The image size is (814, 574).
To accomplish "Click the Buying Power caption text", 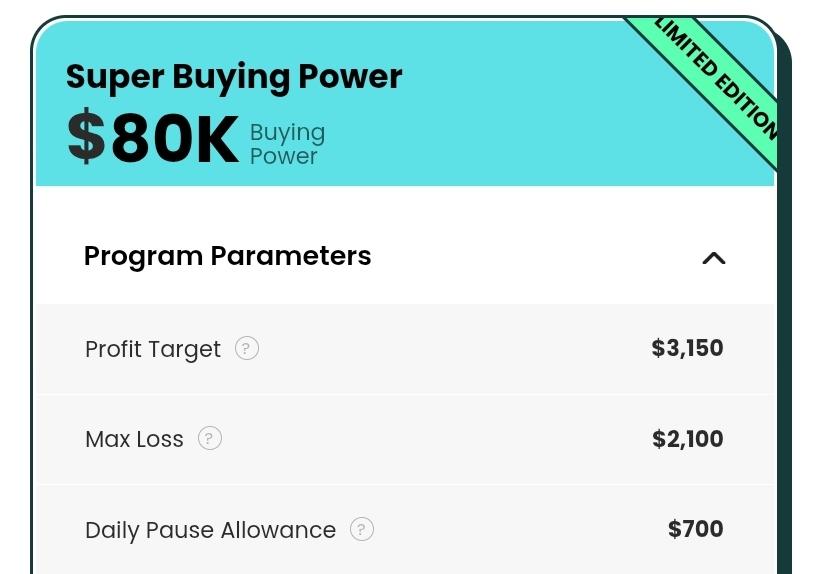I will coord(287,144).
